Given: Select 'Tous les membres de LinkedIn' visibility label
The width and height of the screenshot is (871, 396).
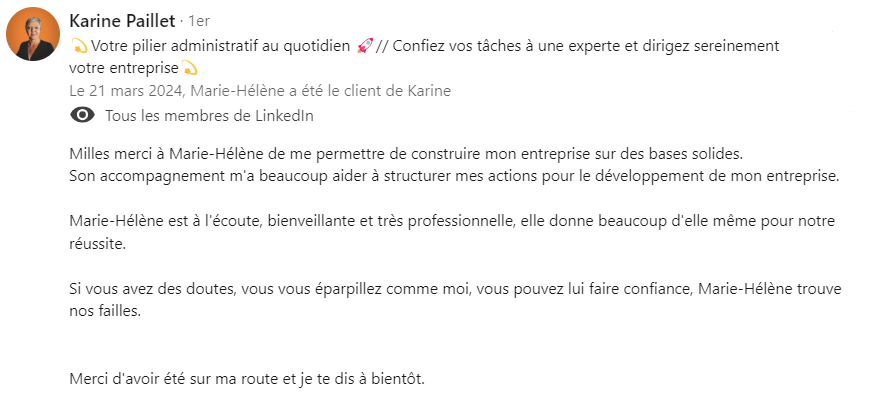Looking at the screenshot, I should 209,116.
